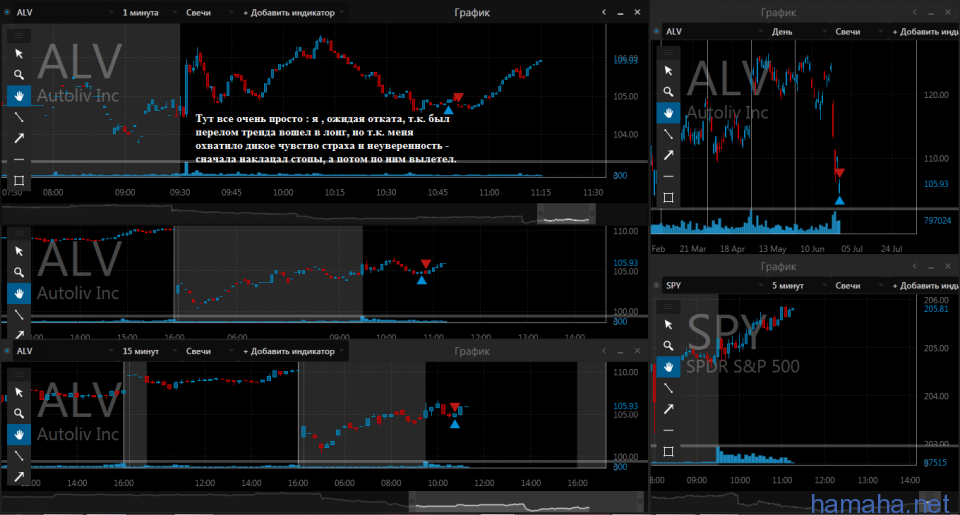Add an indicator to the ALV daily chart
The width and height of the screenshot is (960, 515).
pyautogui.click(x=925, y=31)
